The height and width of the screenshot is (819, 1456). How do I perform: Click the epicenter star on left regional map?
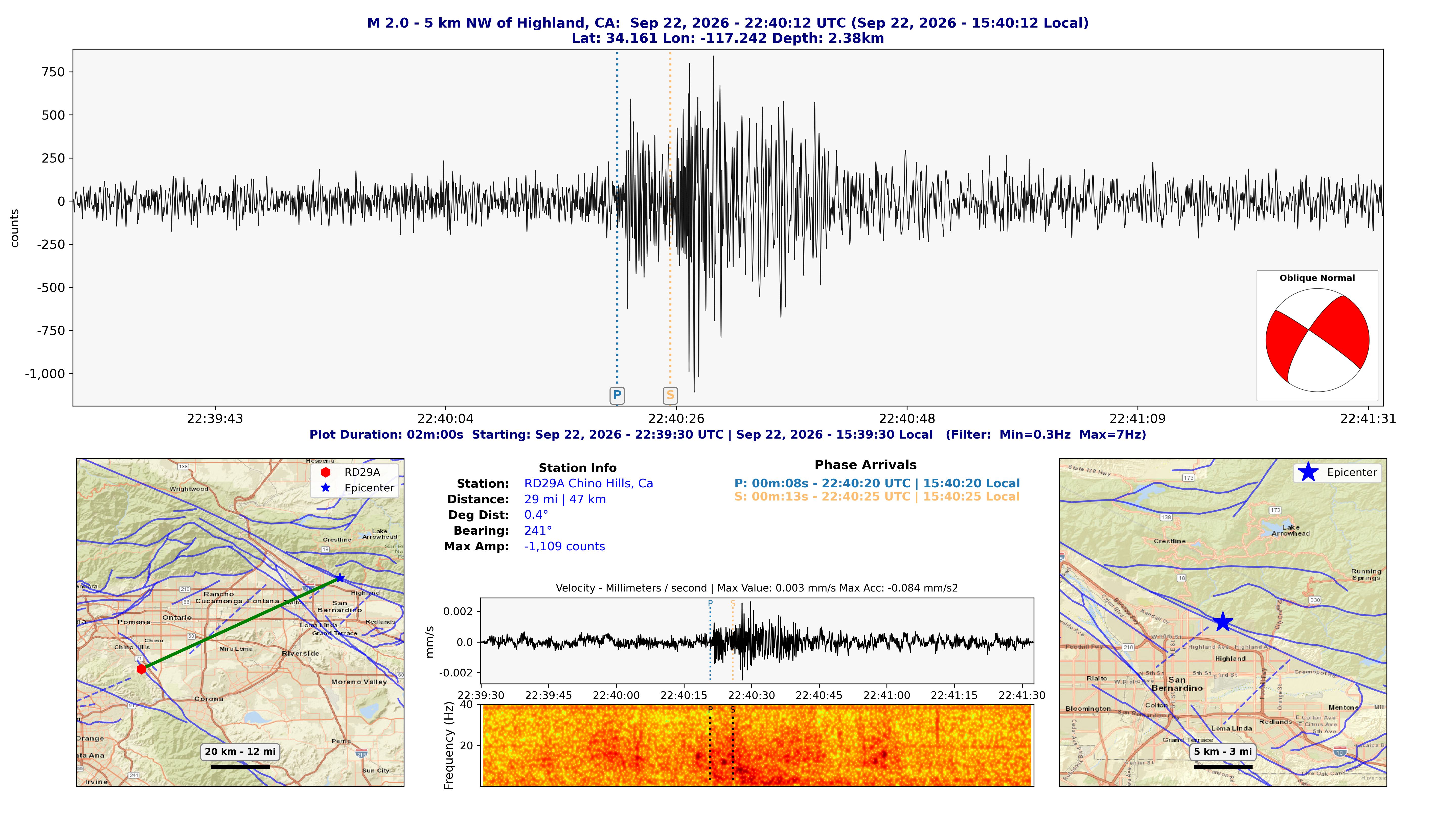[340, 578]
